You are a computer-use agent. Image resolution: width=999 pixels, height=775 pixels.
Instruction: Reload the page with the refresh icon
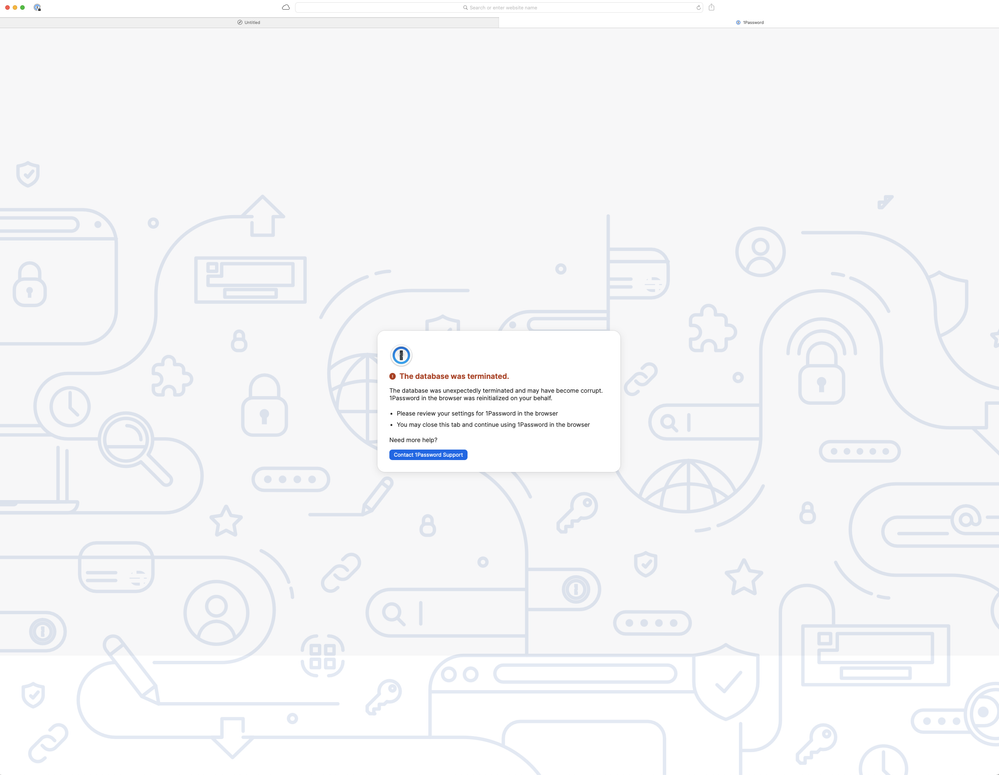click(698, 7)
